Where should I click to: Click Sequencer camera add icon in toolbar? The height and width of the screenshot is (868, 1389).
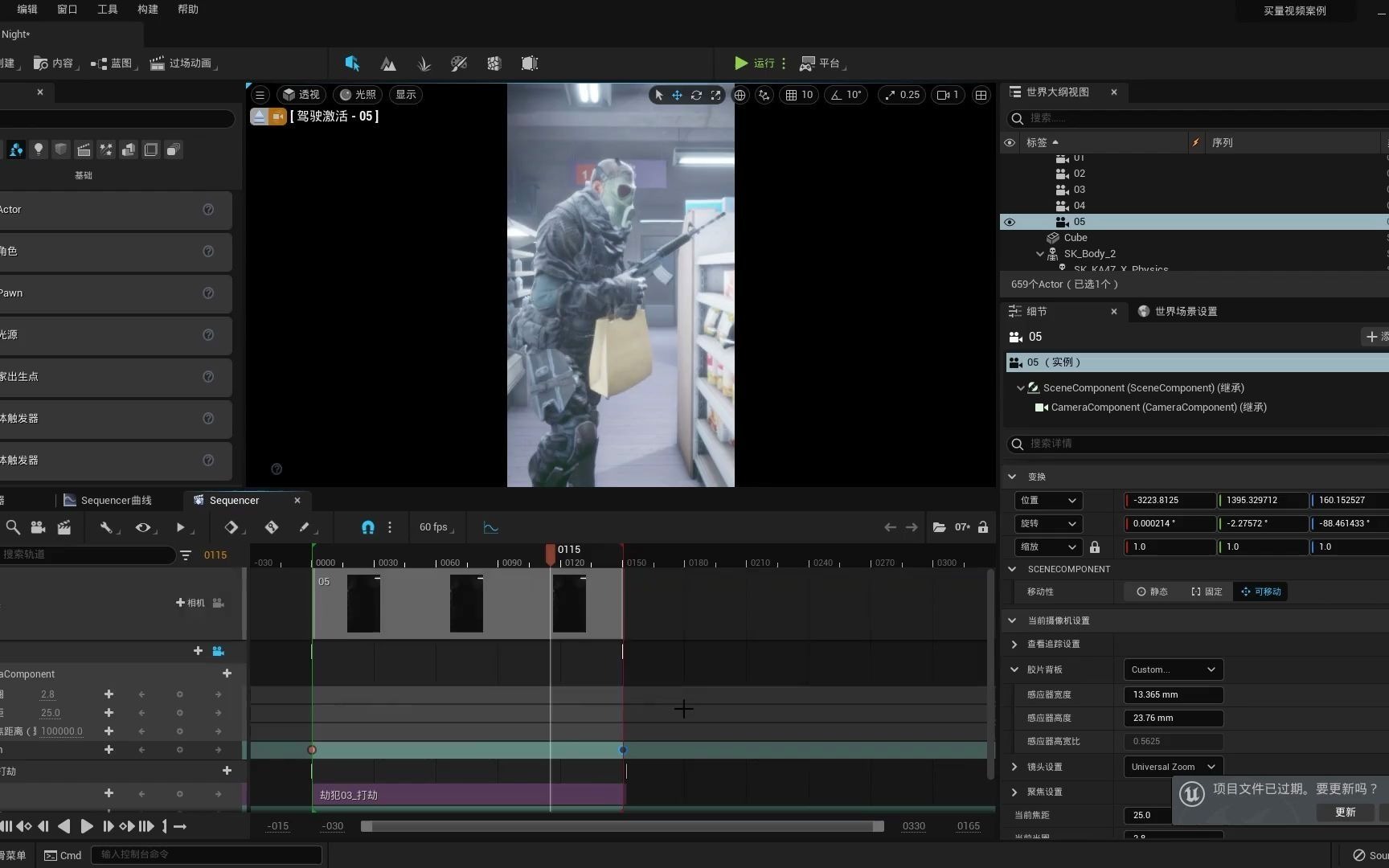(38, 527)
